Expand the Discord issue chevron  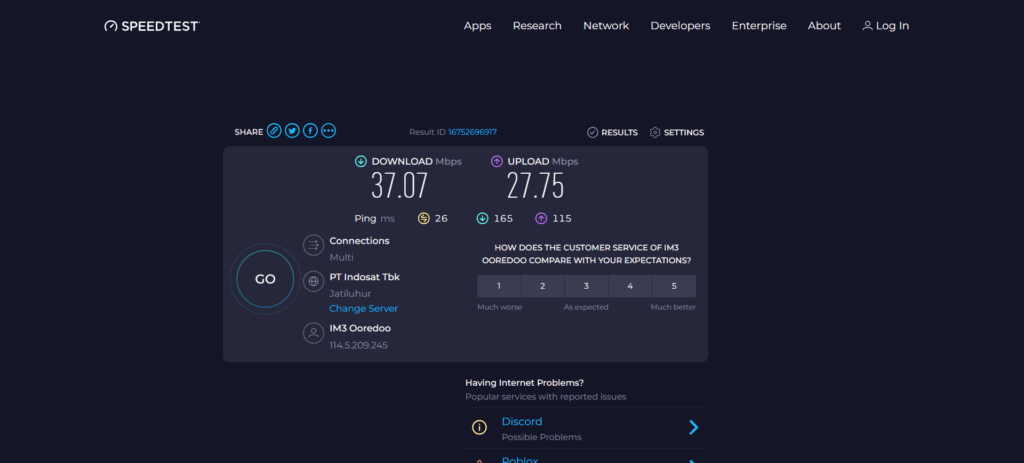coord(694,428)
